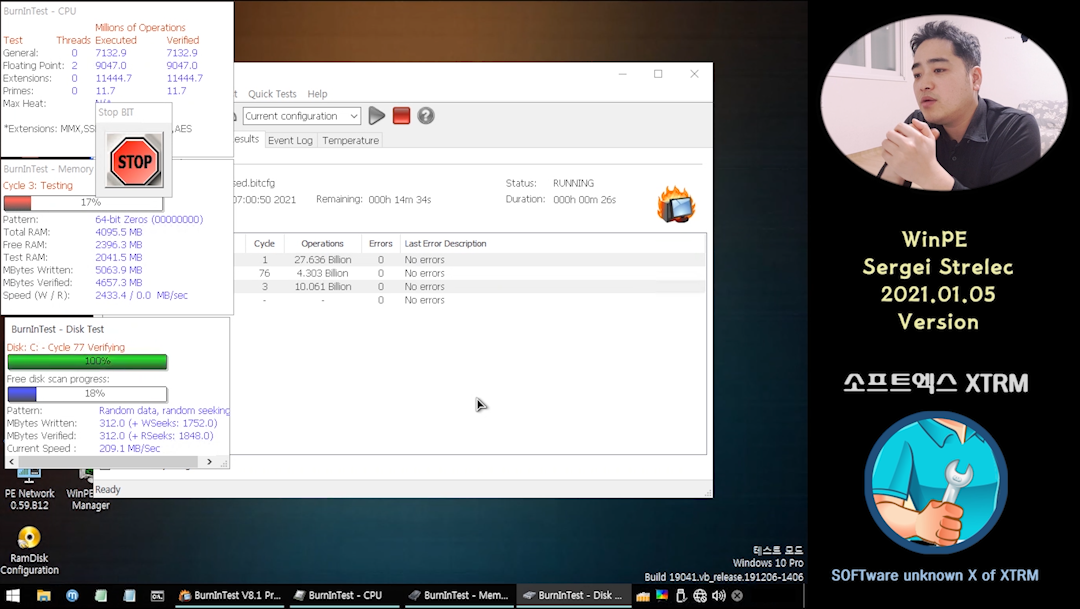This screenshot has width=1080, height=609.
Task: Click the memory test 17% progress bar
Action: (83, 203)
